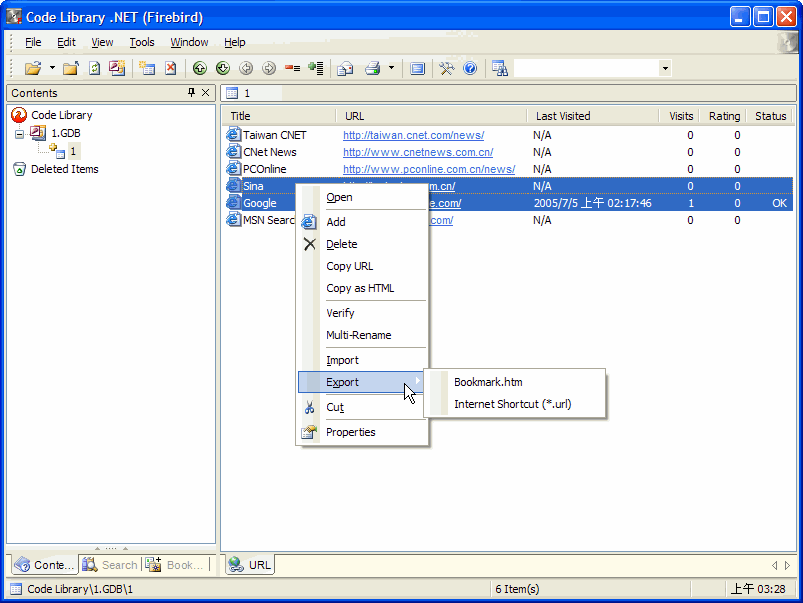Open the taiwan.cnet.com/news link
The width and height of the screenshot is (803, 603).
[413, 135]
